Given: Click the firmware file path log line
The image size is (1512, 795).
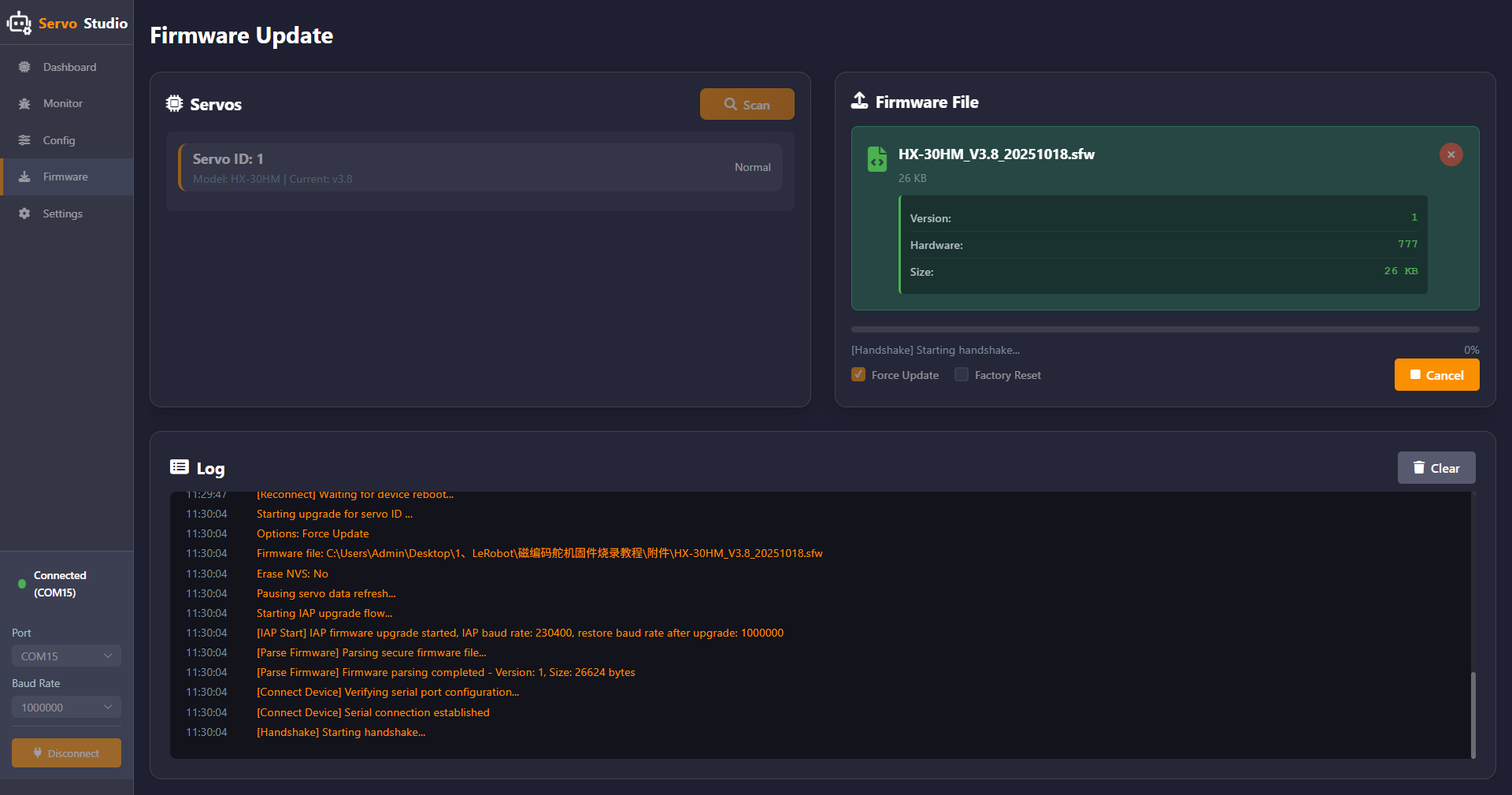Looking at the screenshot, I should (x=539, y=553).
